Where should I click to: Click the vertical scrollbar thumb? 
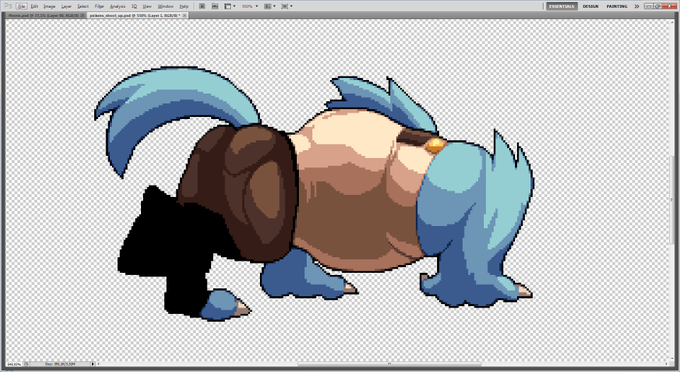(x=672, y=199)
